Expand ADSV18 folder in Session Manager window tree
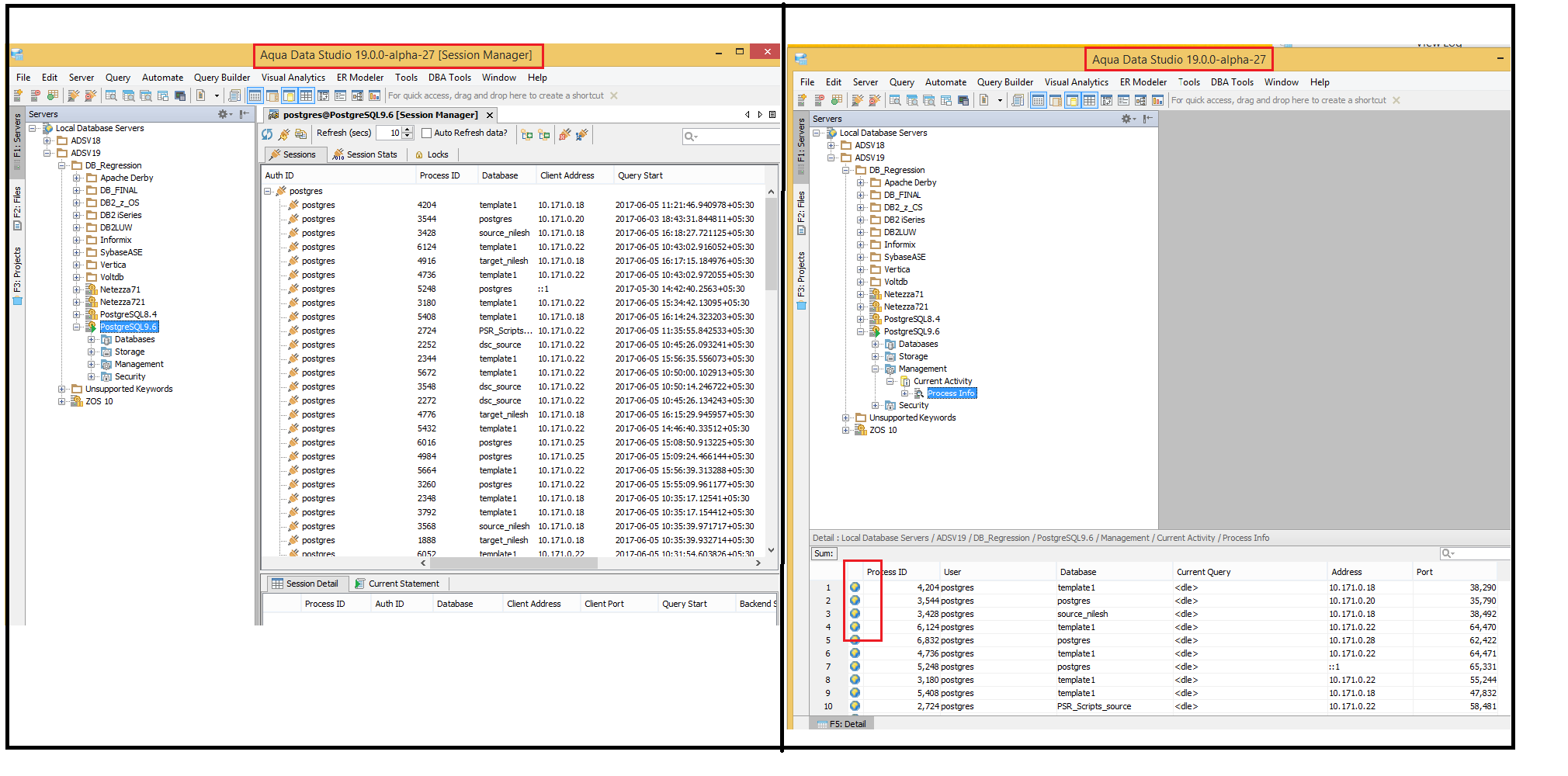Screen dimensions: 1568x776 47,140
